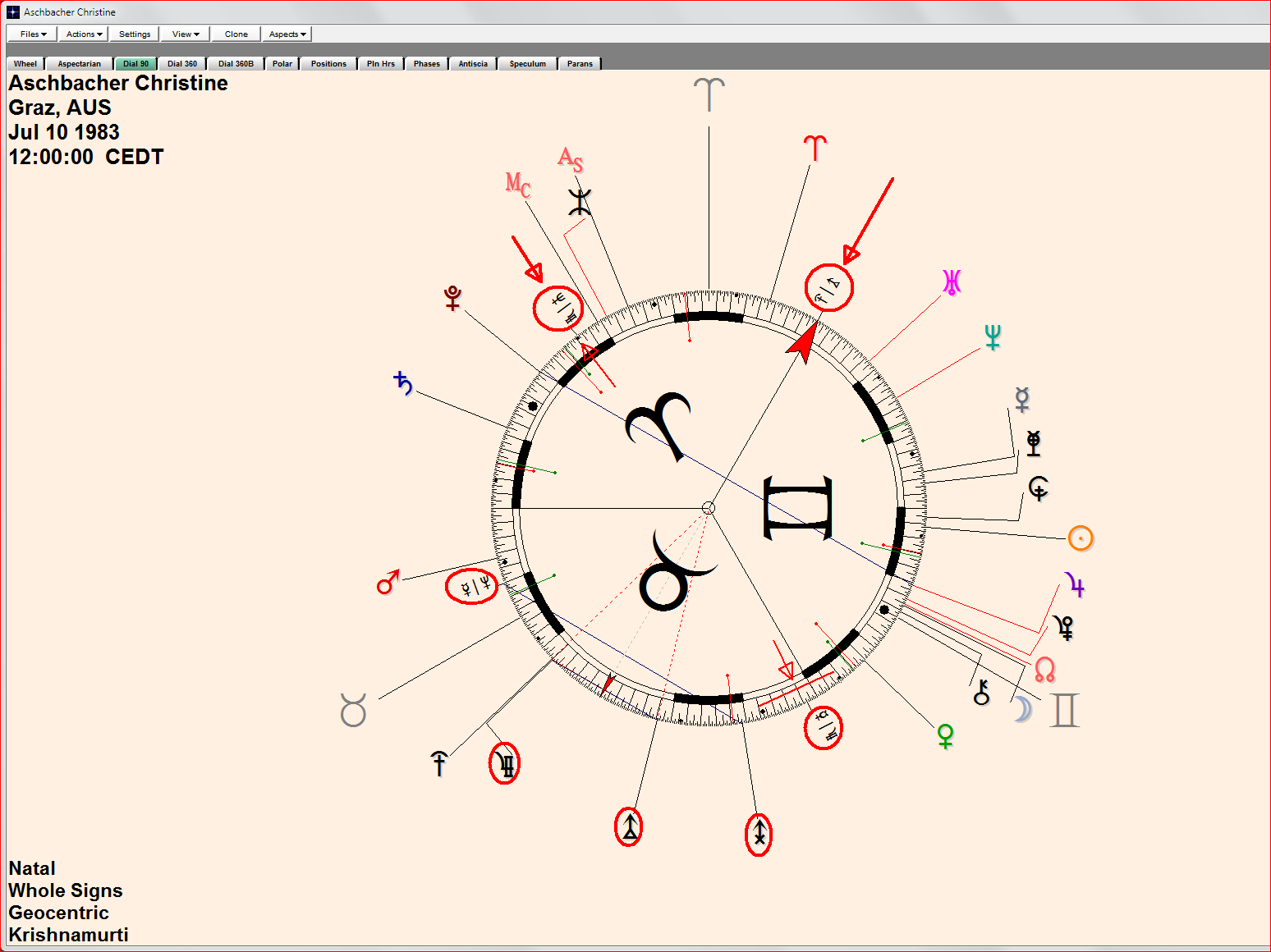Click the Kronos glyph above the Sun

pos(1039,488)
